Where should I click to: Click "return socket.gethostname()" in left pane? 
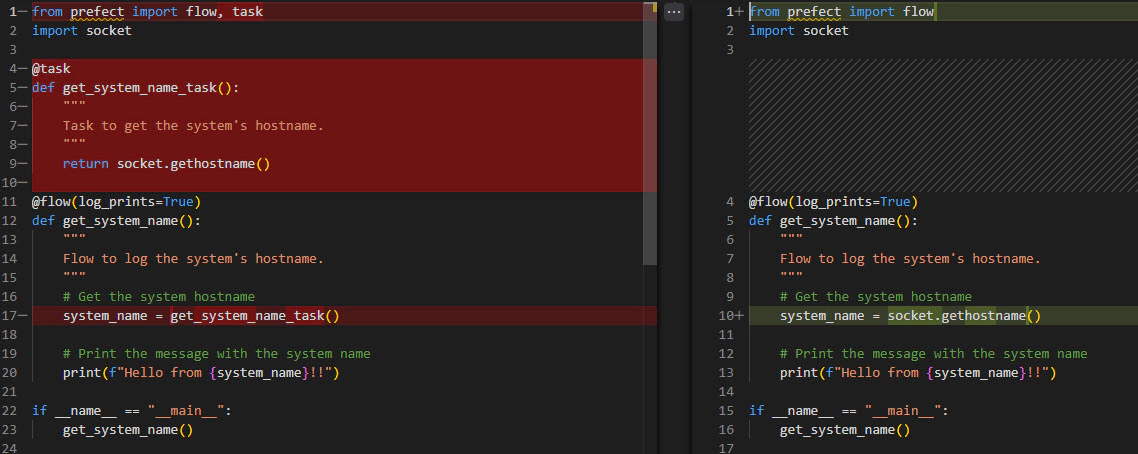(x=166, y=164)
